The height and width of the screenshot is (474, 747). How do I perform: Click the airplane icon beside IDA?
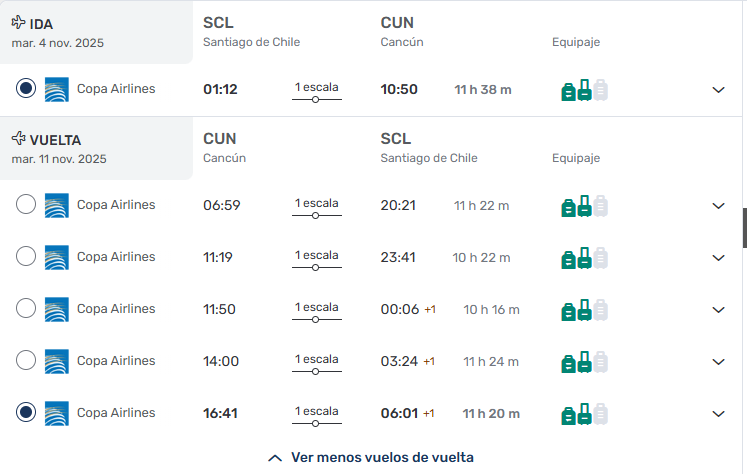18,22
